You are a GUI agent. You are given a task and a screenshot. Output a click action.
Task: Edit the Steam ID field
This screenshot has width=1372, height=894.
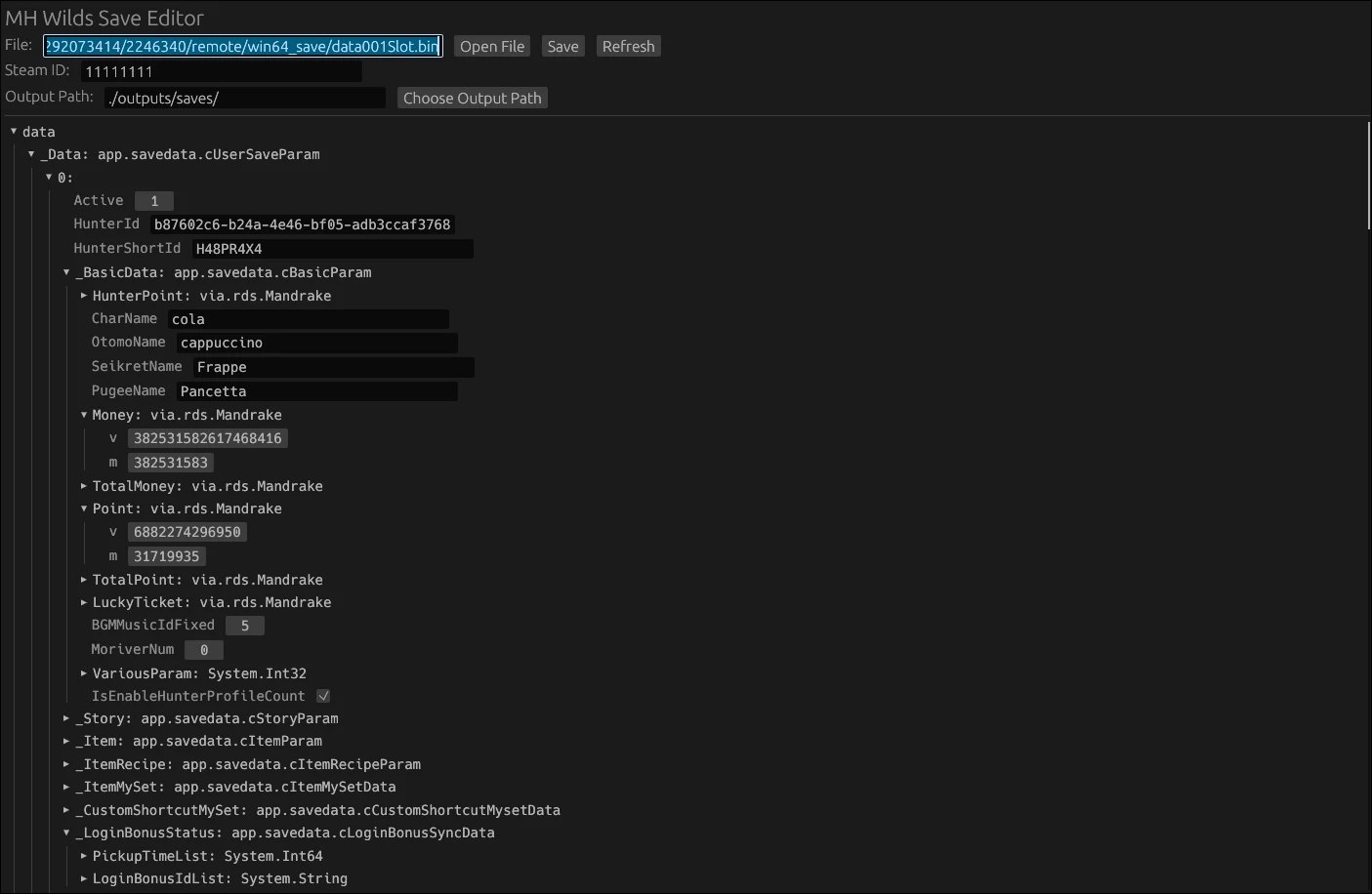222,72
